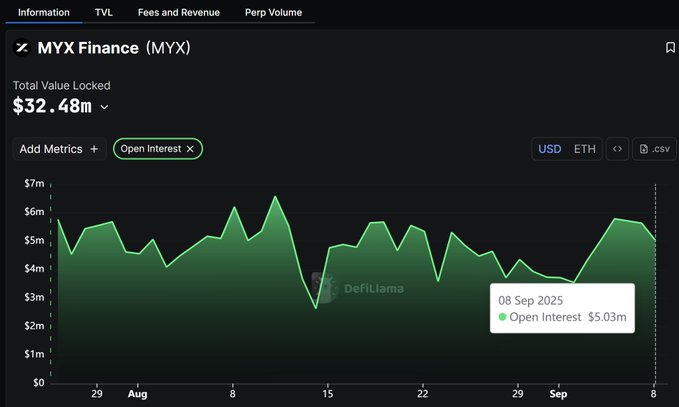
Task: Click the Open Interest $5.03m tooltip value
Action: click(x=607, y=317)
